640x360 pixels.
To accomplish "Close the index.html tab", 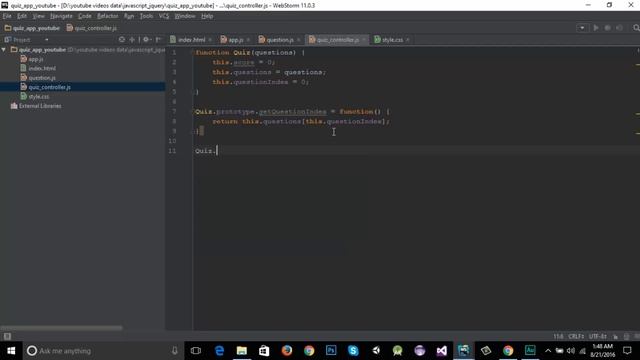I will (210, 40).
